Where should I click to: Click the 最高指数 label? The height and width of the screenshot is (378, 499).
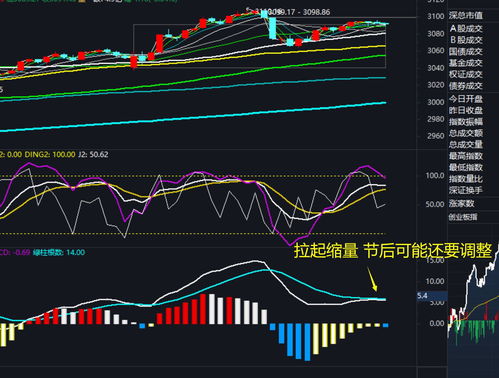click(x=466, y=156)
